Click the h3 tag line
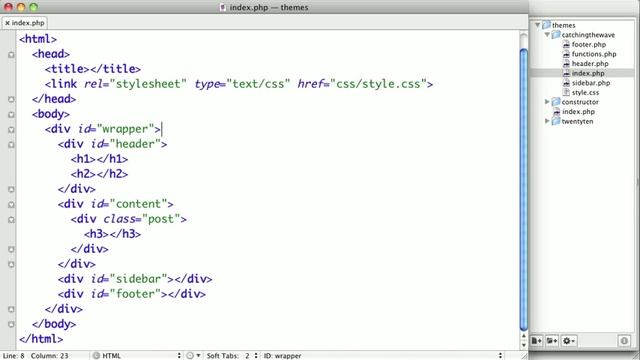The height and width of the screenshot is (360, 640). coord(112,234)
